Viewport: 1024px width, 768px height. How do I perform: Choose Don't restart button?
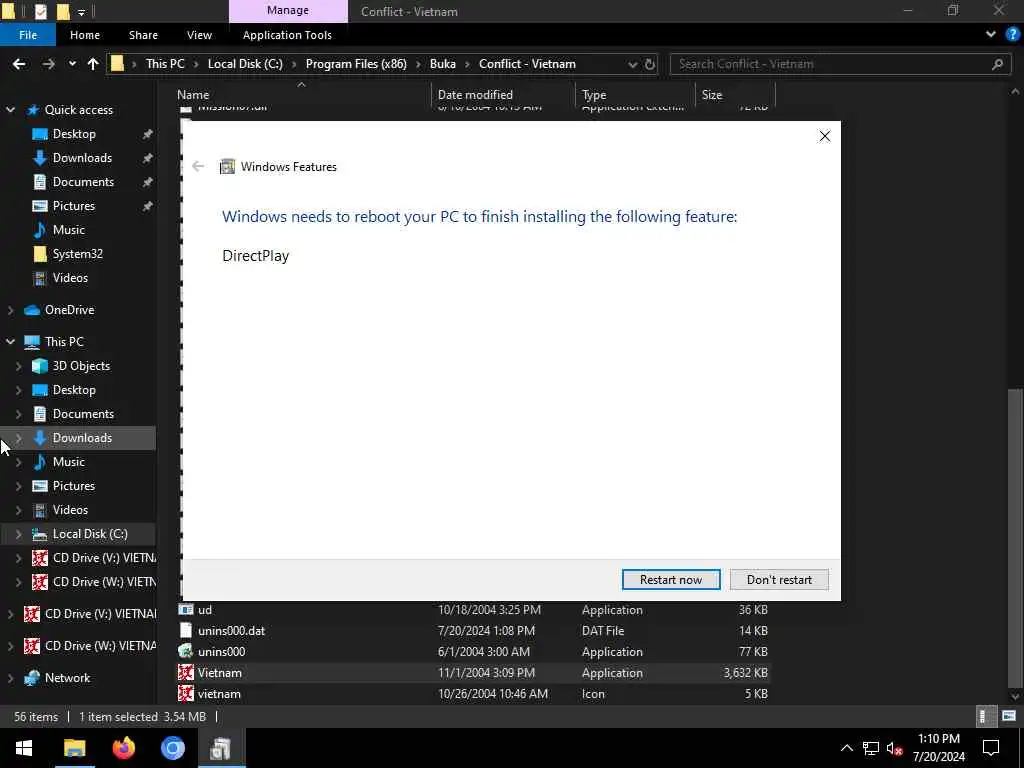pyautogui.click(x=779, y=579)
